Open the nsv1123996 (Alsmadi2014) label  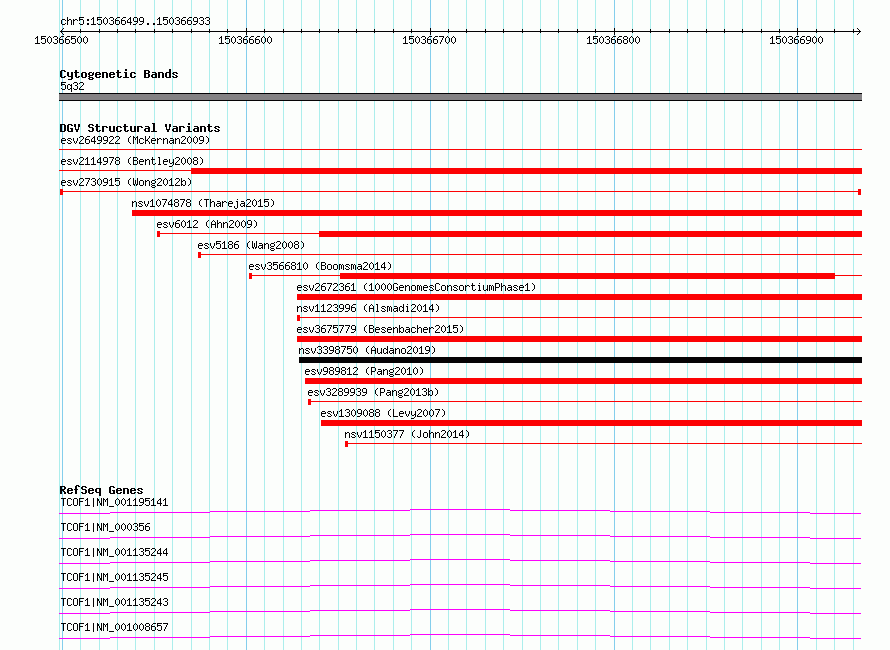point(368,308)
